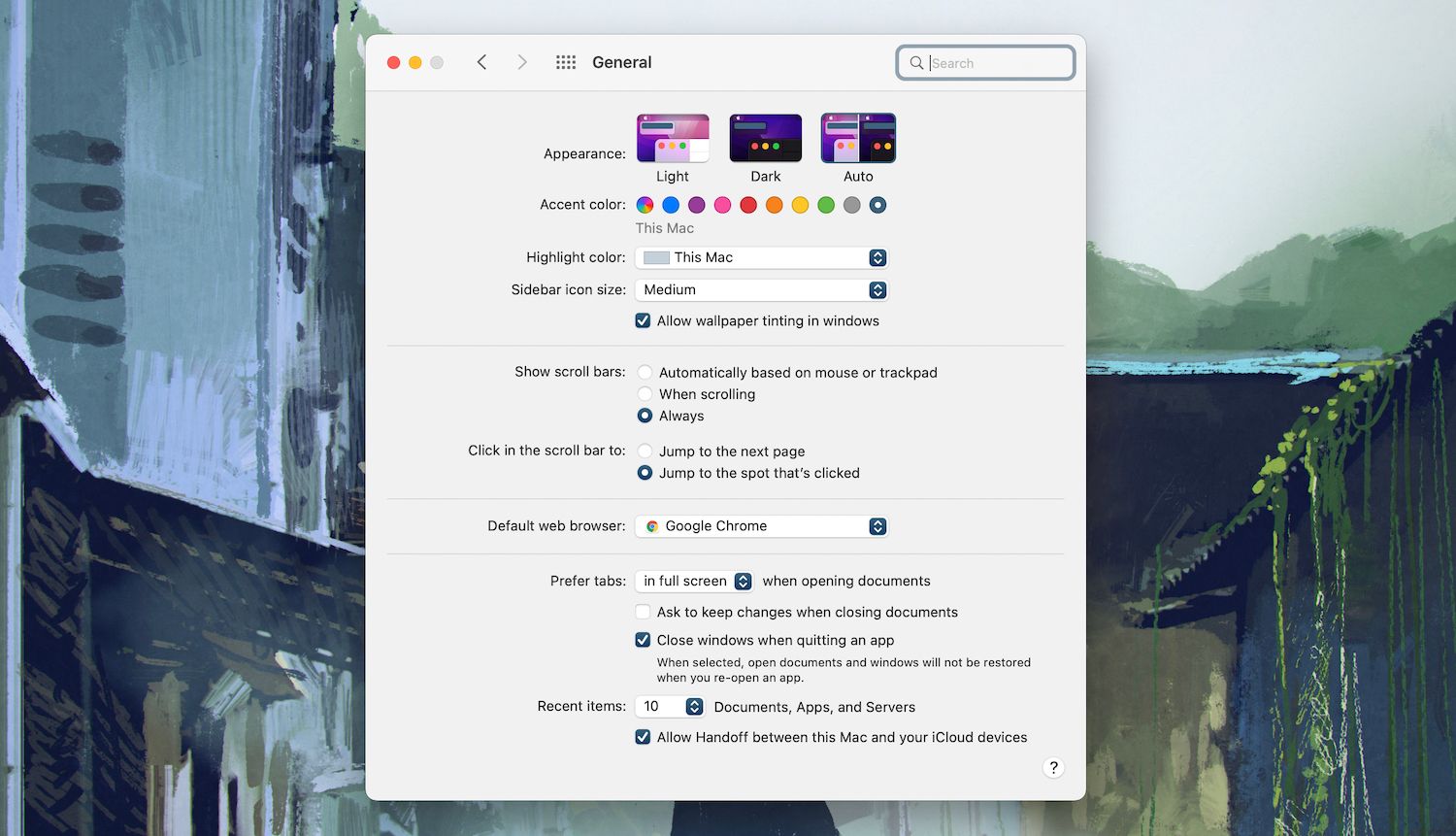Select the Dark appearance thumbnail
Screen dimensions: 1456x836
[765, 137]
